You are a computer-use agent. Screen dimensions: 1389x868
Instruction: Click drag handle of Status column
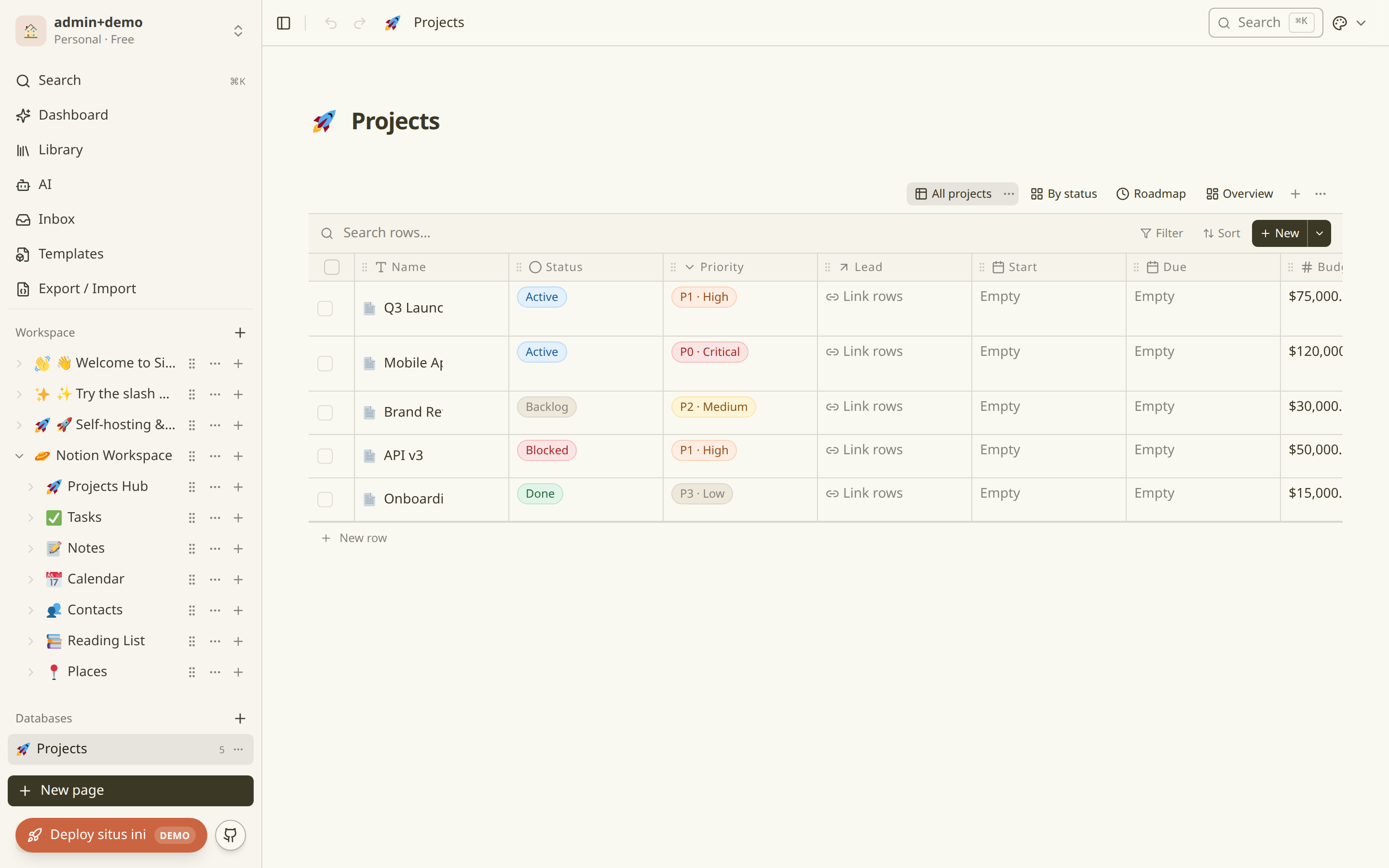tap(519, 268)
